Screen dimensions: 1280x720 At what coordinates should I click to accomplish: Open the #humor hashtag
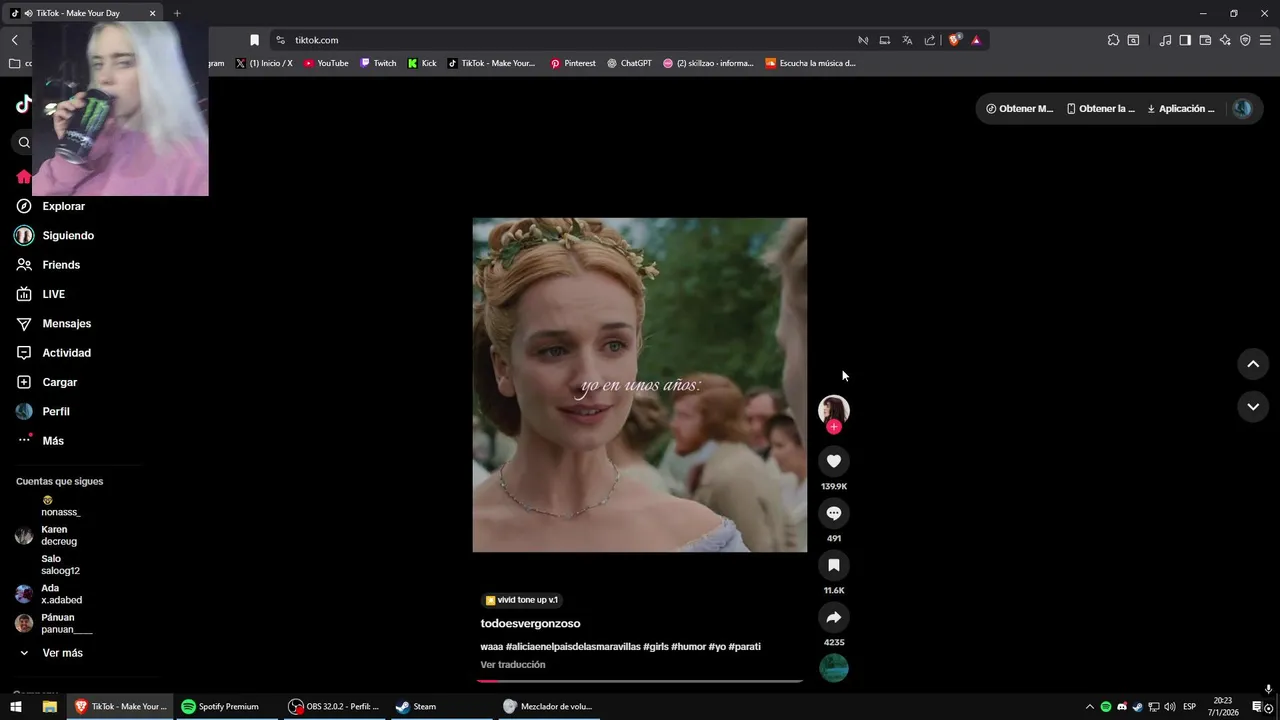point(688,647)
